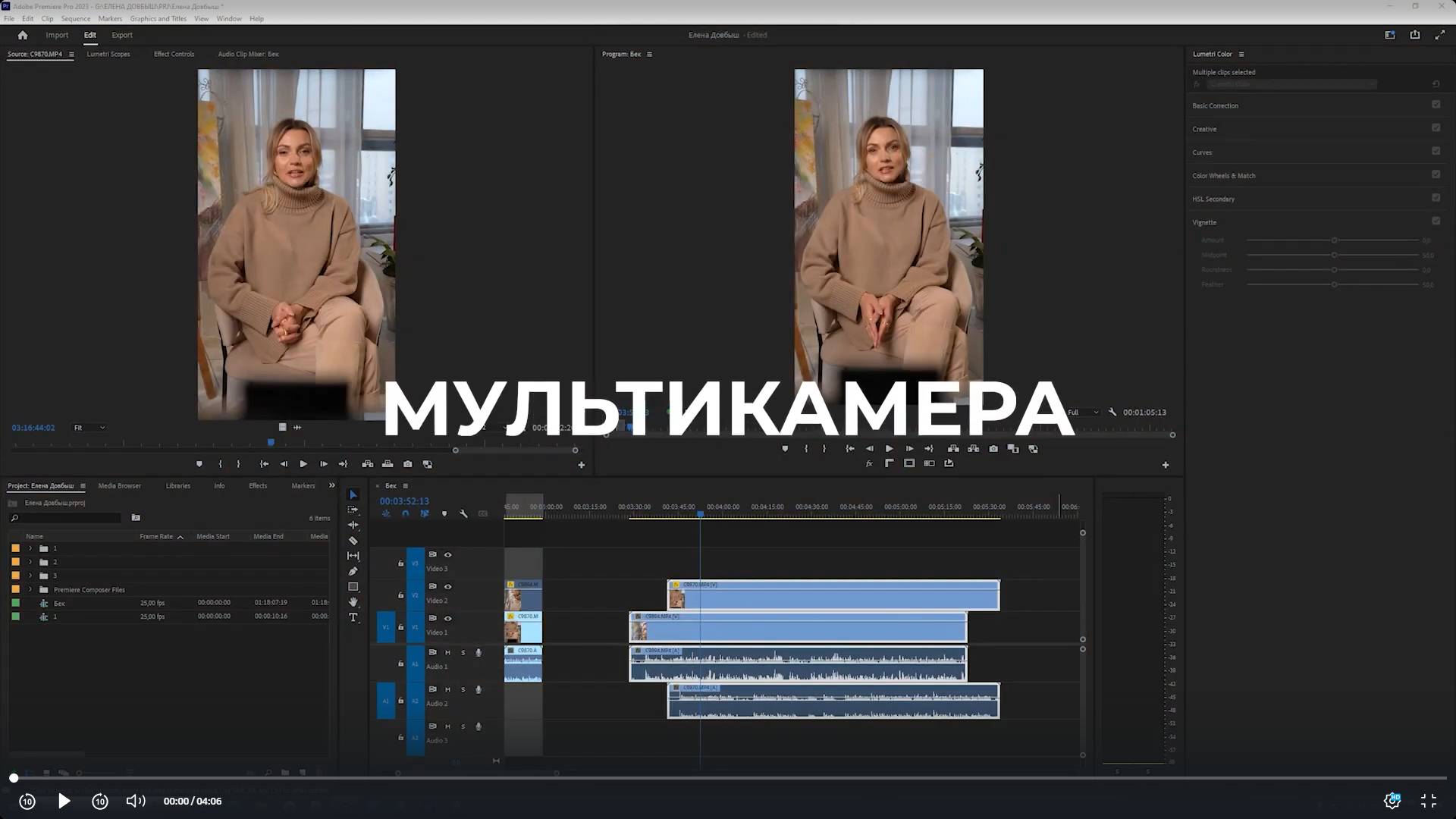The image size is (1456, 819).
Task: Open timeline wrench display settings
Action: click(463, 514)
